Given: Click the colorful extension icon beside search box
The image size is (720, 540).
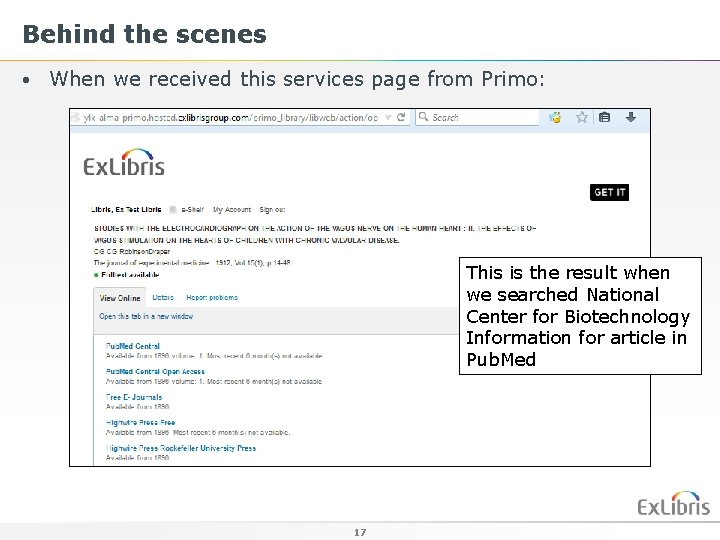Looking at the screenshot, I should click(x=555, y=118).
